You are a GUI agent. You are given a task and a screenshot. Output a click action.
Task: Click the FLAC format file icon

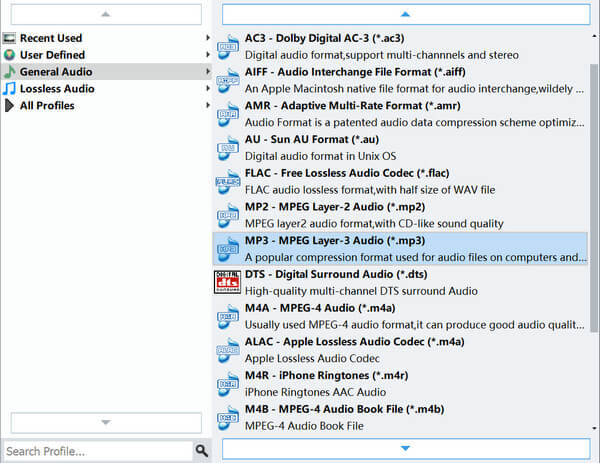[x=228, y=181]
